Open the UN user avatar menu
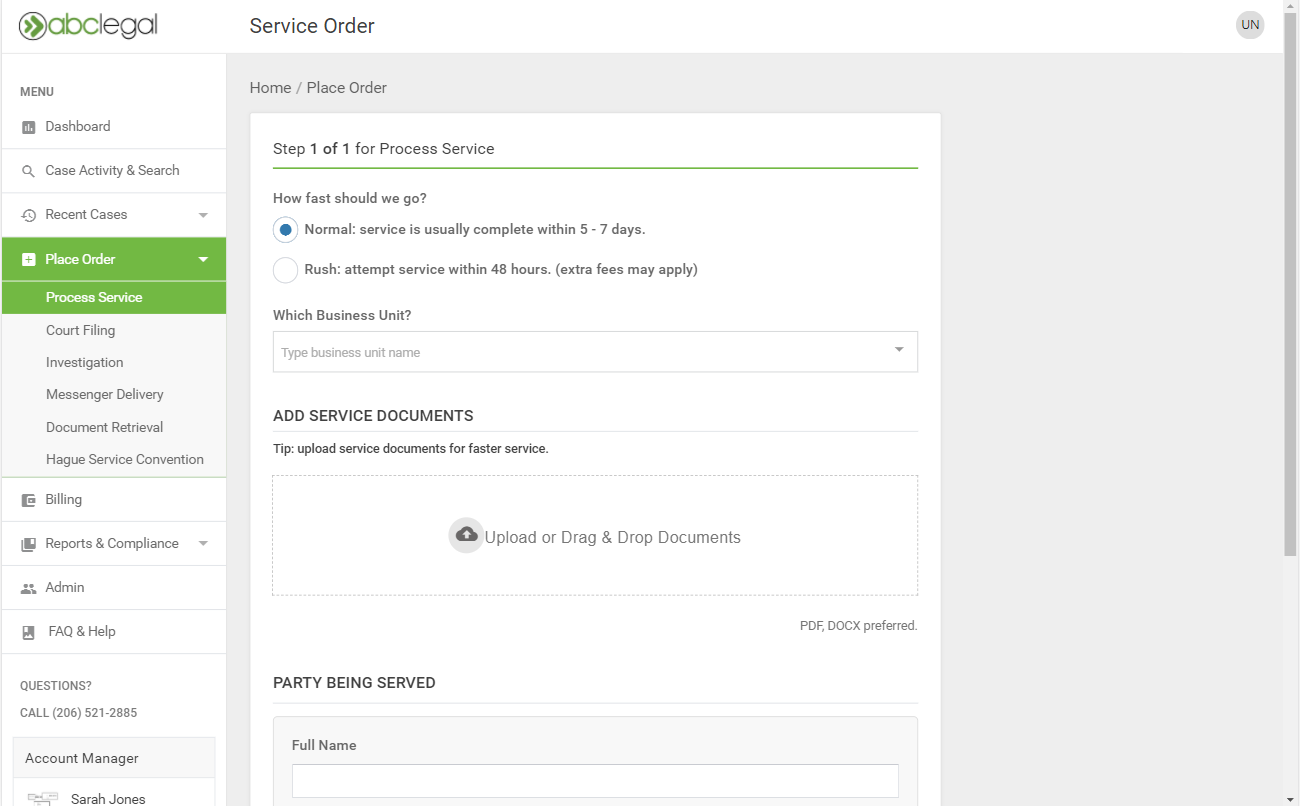 [1249, 25]
